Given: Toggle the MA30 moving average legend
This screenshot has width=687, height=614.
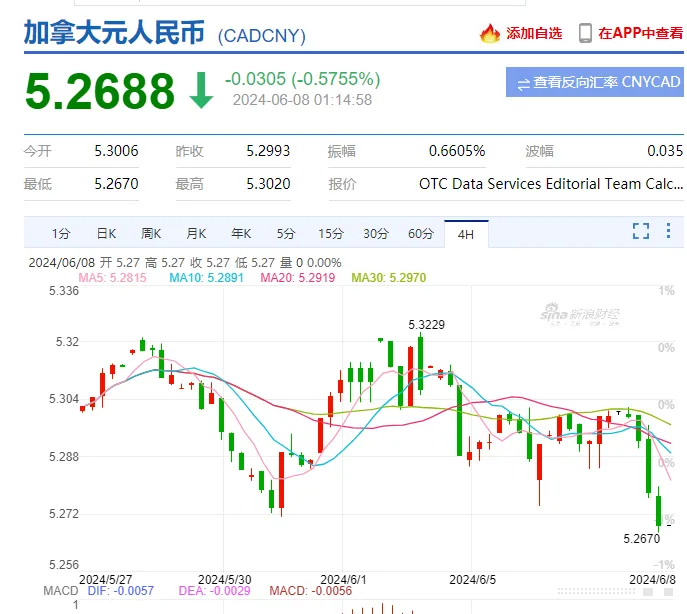Looking at the screenshot, I should coord(386,277).
